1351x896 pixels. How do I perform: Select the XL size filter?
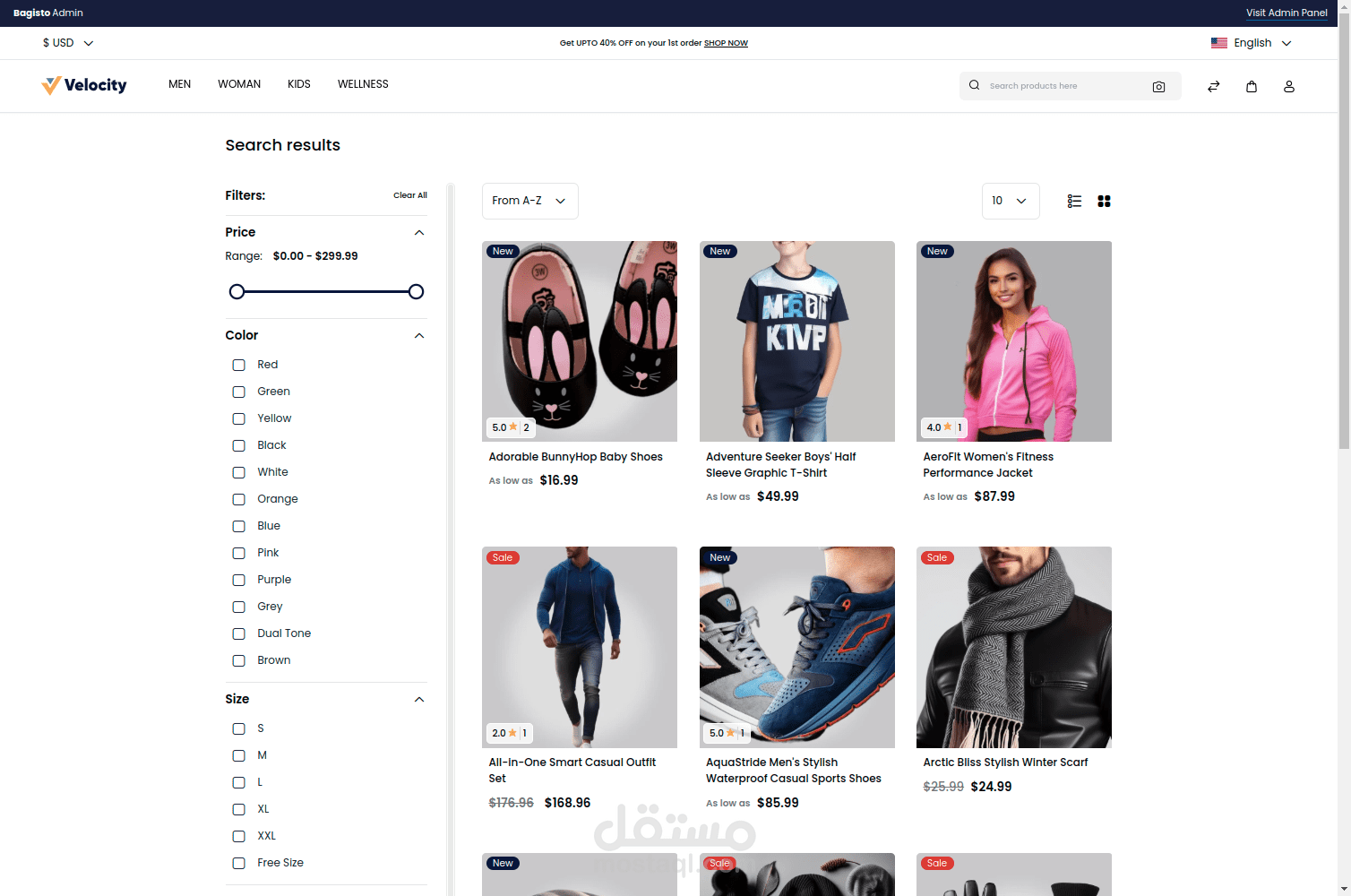[x=238, y=809]
